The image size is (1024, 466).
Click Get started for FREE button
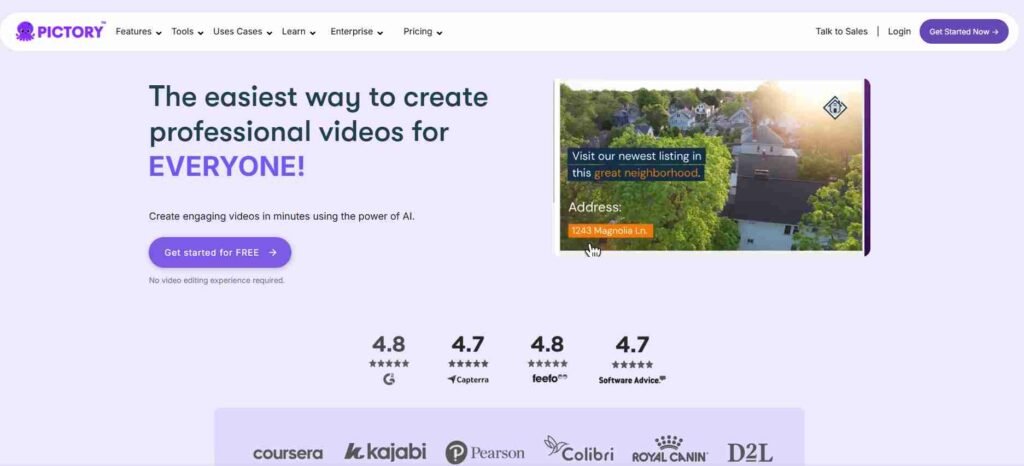point(220,253)
